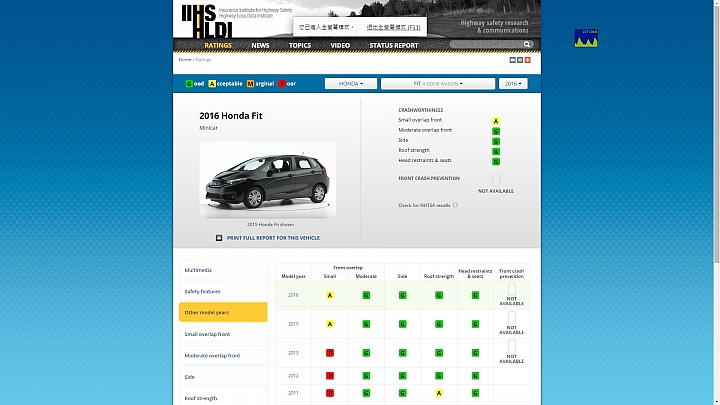The height and width of the screenshot is (405, 720).
Task: Open the FIT 4-door wagon model dropdown
Action: point(438,84)
